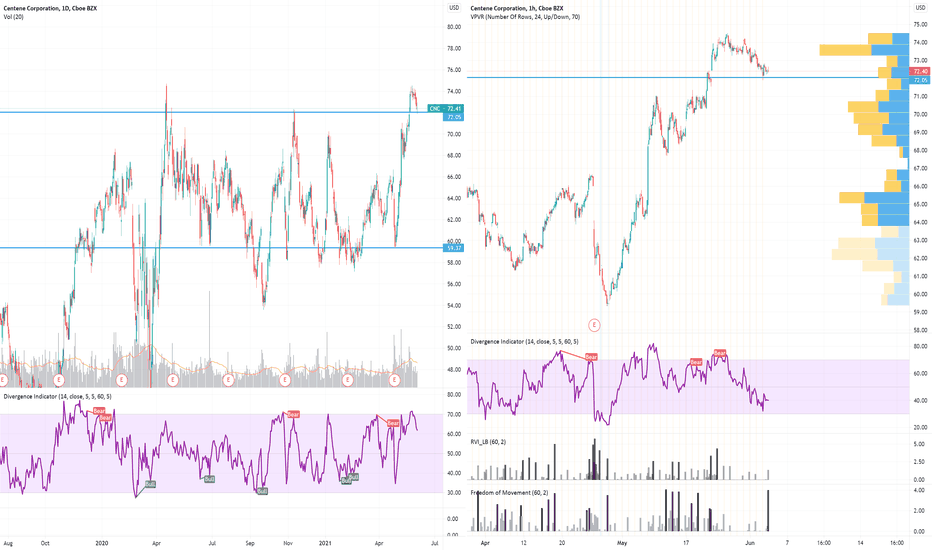Image resolution: width=932 pixels, height=550 pixels.
Task: Click the USD currency label on the daily chart
Action: pos(454,8)
